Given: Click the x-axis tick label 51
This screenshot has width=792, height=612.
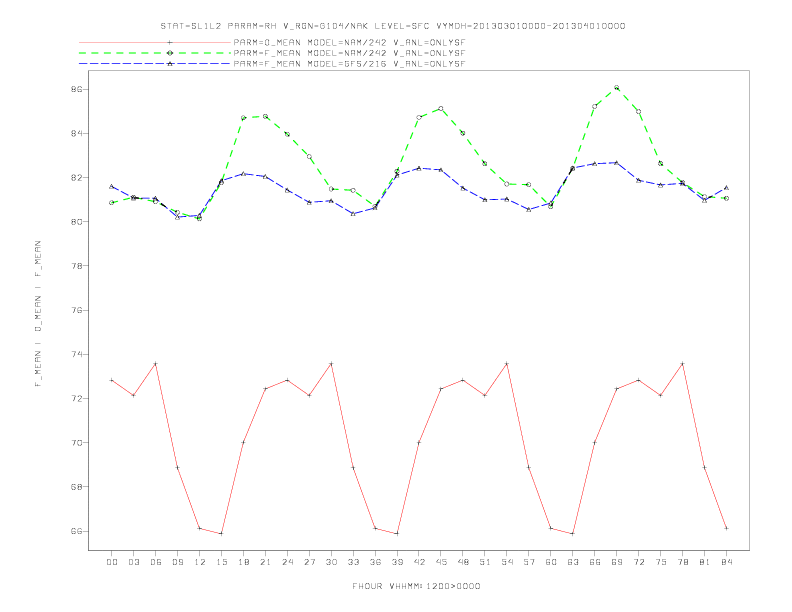Looking at the screenshot, I should coord(485,562).
